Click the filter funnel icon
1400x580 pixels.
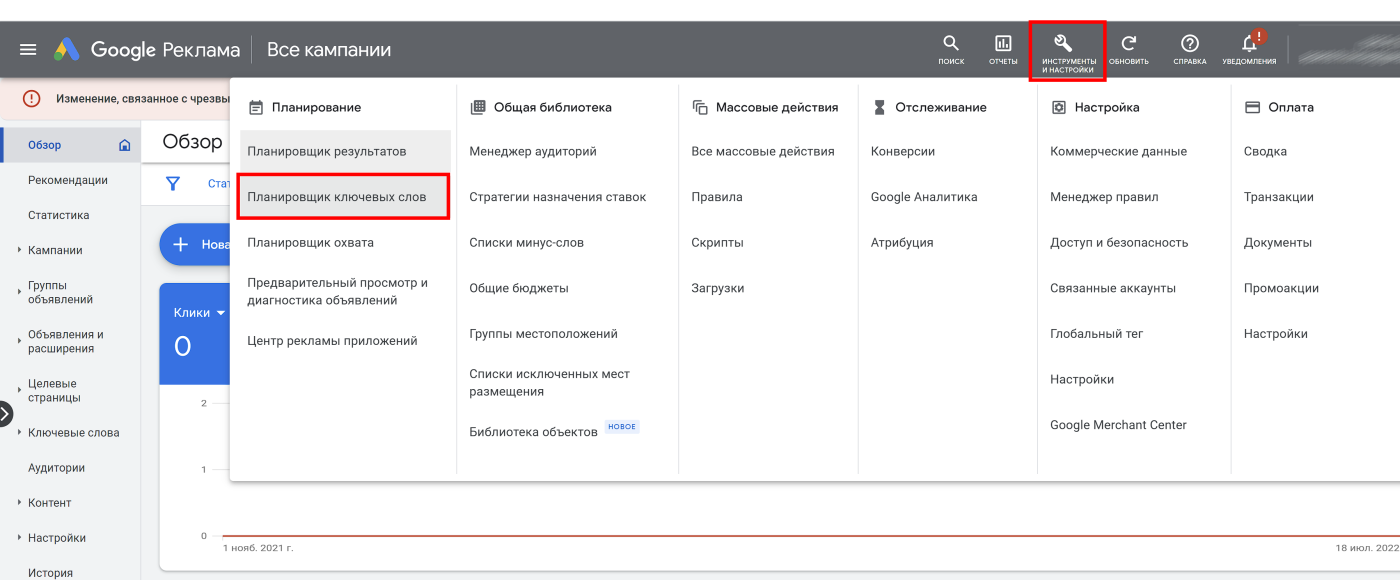point(173,184)
